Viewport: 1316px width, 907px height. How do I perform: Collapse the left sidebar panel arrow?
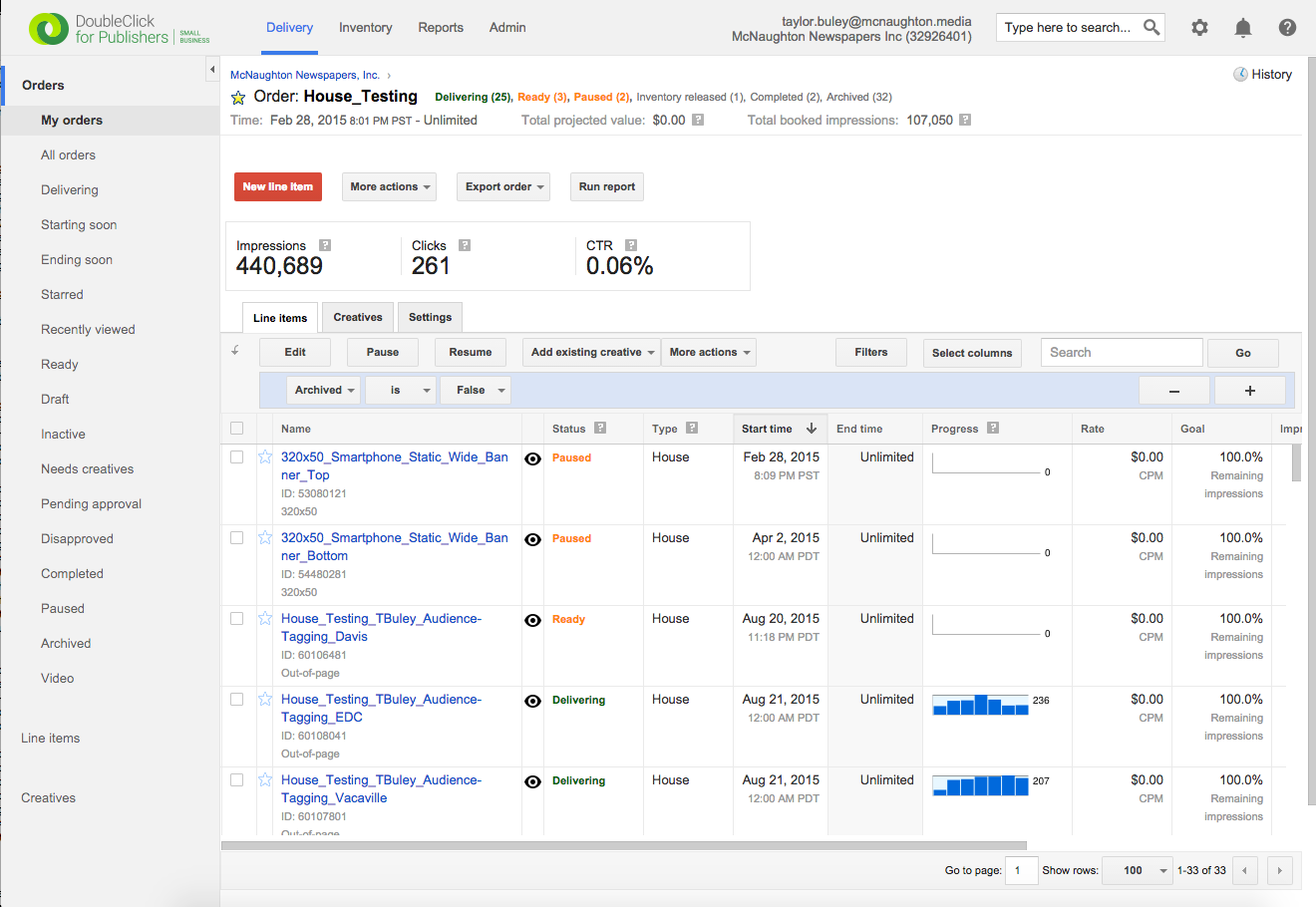tap(211, 69)
